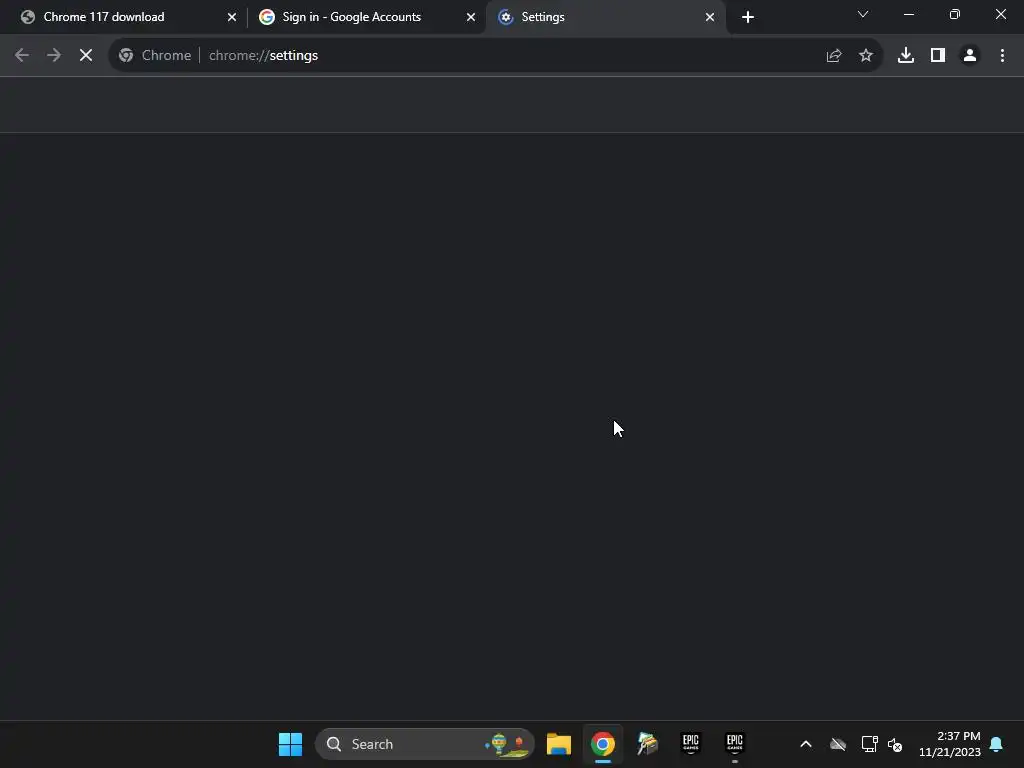The width and height of the screenshot is (1024, 768).
Task: Click the muted volume tray icon
Action: [x=895, y=744]
